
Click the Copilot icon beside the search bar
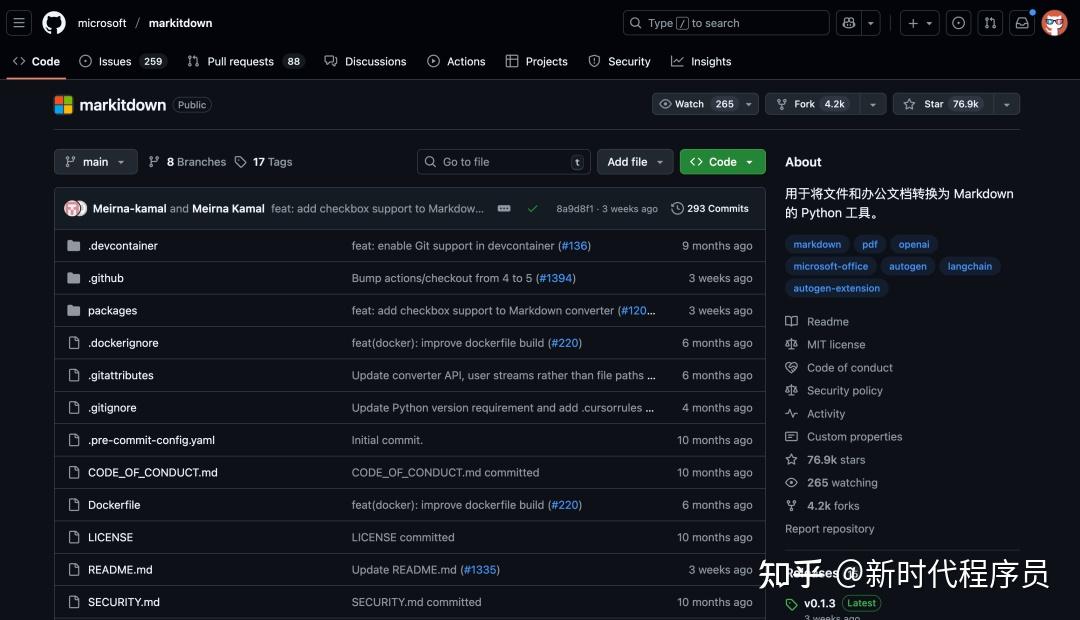(x=848, y=22)
